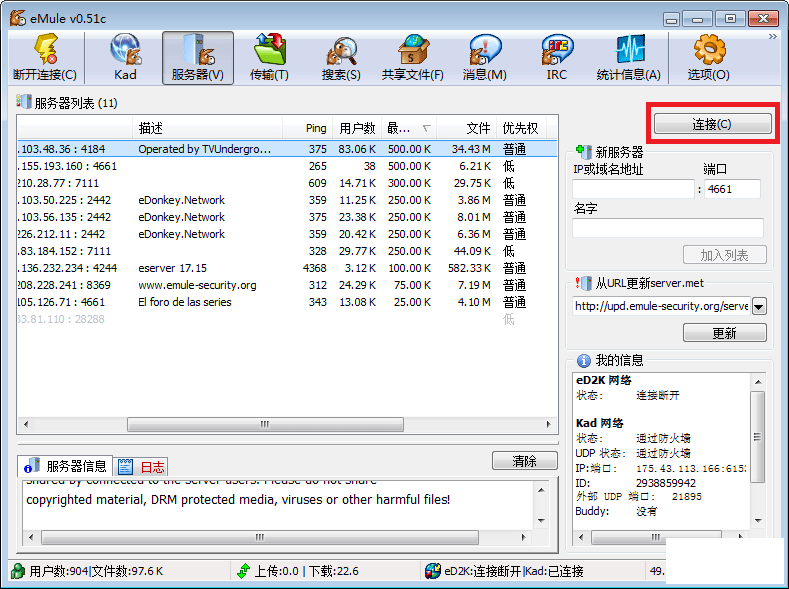This screenshot has width=789, height=589.
Task: Click the server.met URL text field
Action: coord(661,306)
